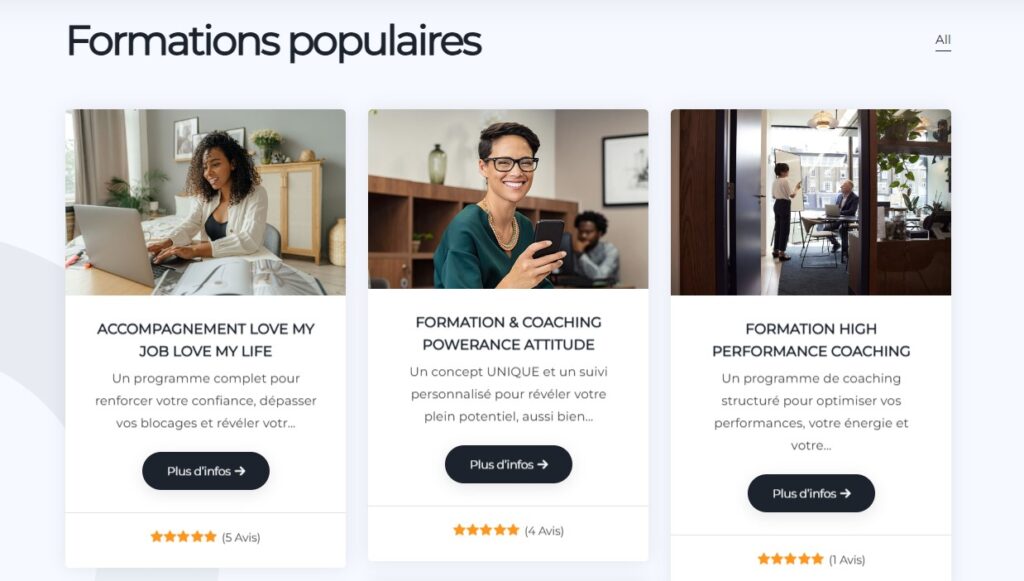Open High Performance Coaching office thumbnail
This screenshot has width=1024, height=581.
point(810,202)
